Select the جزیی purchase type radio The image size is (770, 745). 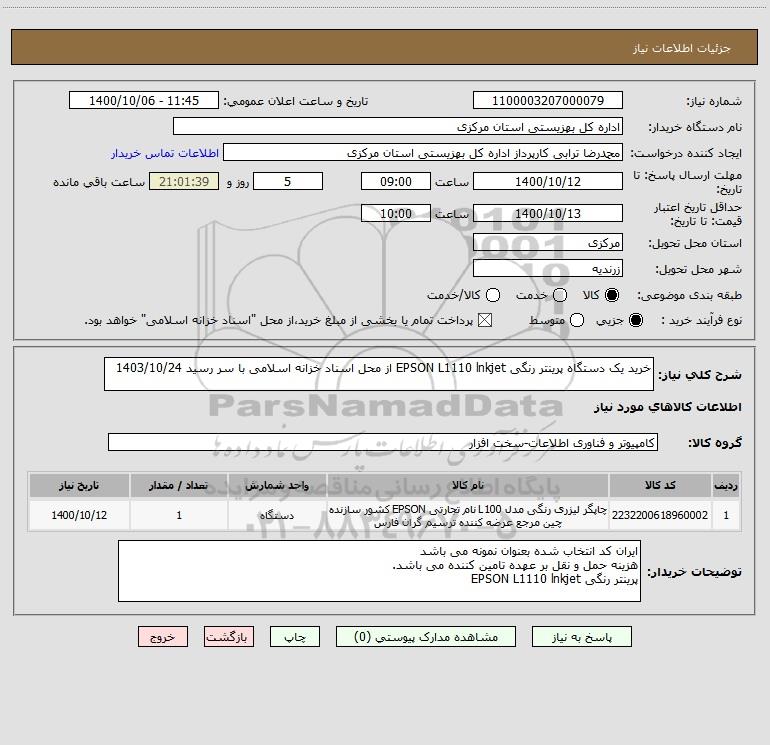pyautogui.click(x=635, y=320)
